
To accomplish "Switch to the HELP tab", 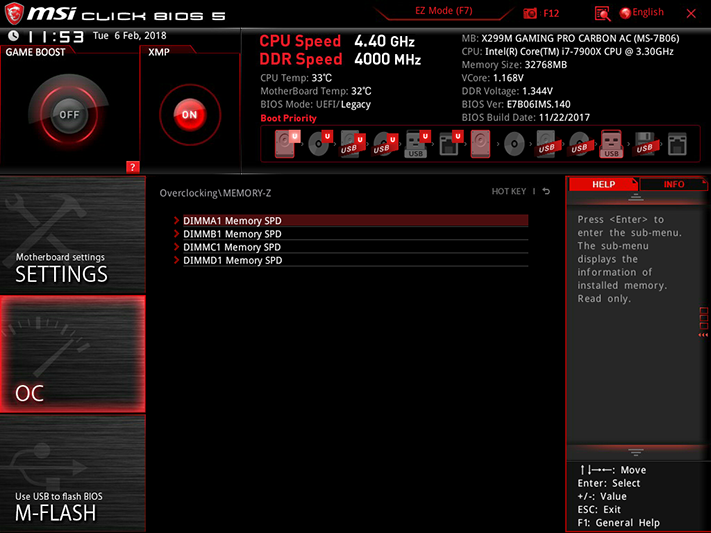I will (x=603, y=184).
